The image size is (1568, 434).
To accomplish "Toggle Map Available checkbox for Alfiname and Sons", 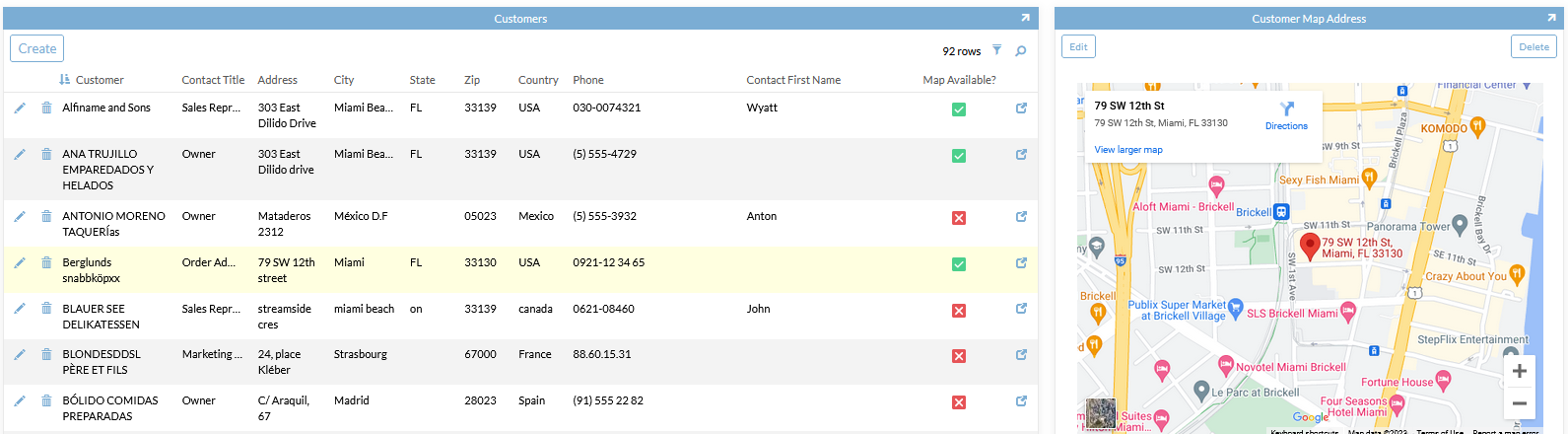I will pos(958,109).
